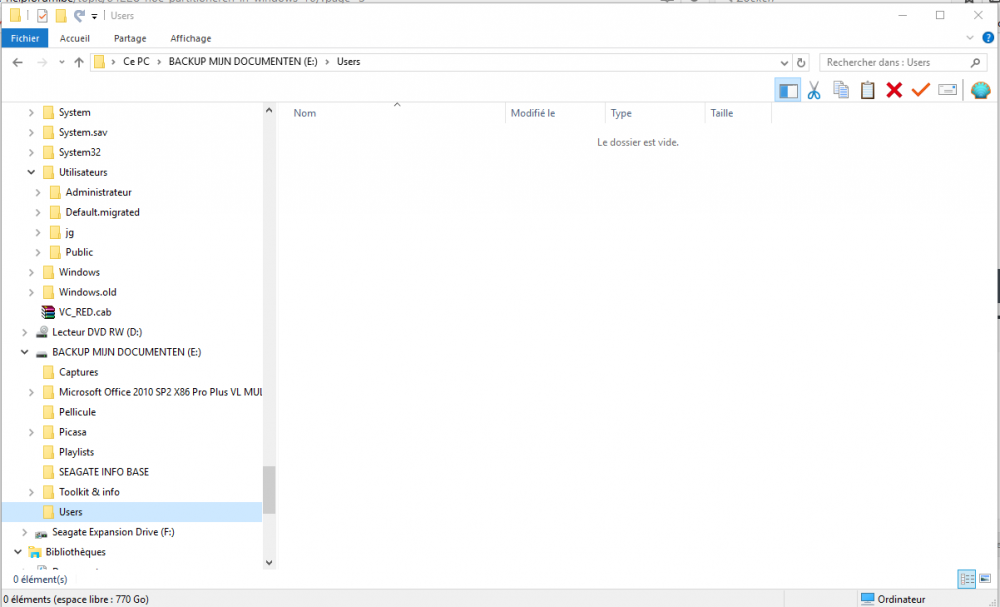1000x607 pixels.
Task: Open the Partage ribbon tab
Action: 130,38
